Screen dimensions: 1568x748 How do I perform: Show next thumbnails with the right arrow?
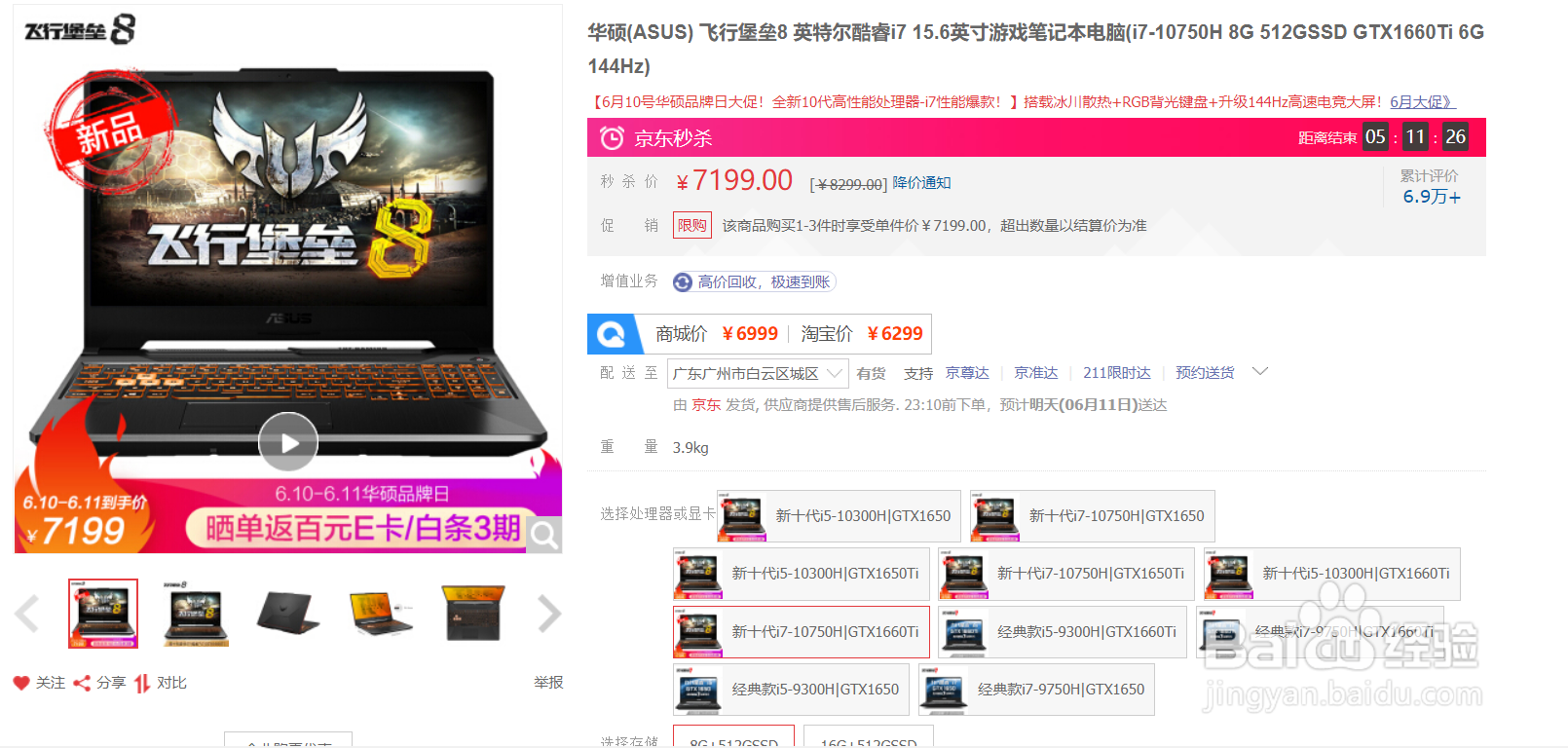click(x=549, y=614)
